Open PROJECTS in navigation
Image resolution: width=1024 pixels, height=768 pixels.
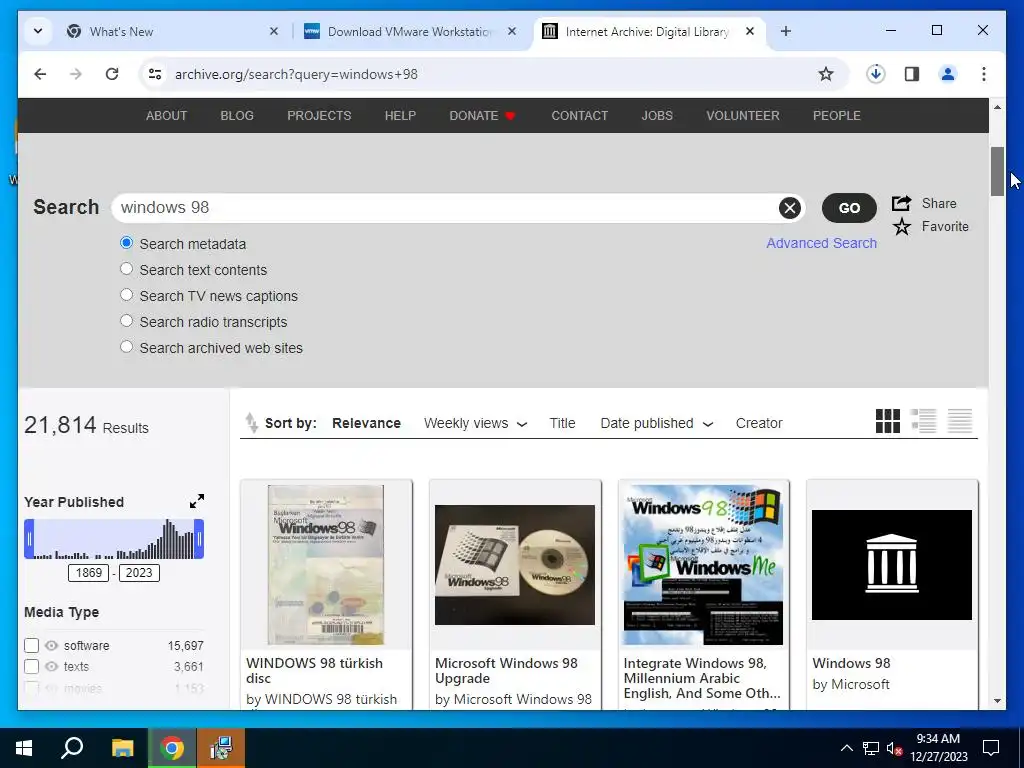(319, 116)
